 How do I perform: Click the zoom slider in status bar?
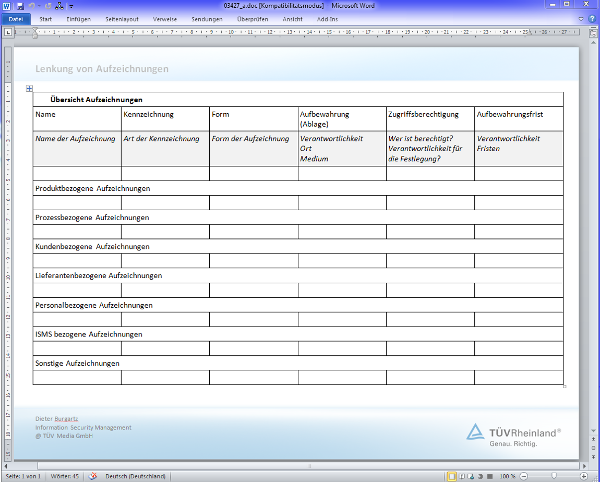click(x=556, y=475)
